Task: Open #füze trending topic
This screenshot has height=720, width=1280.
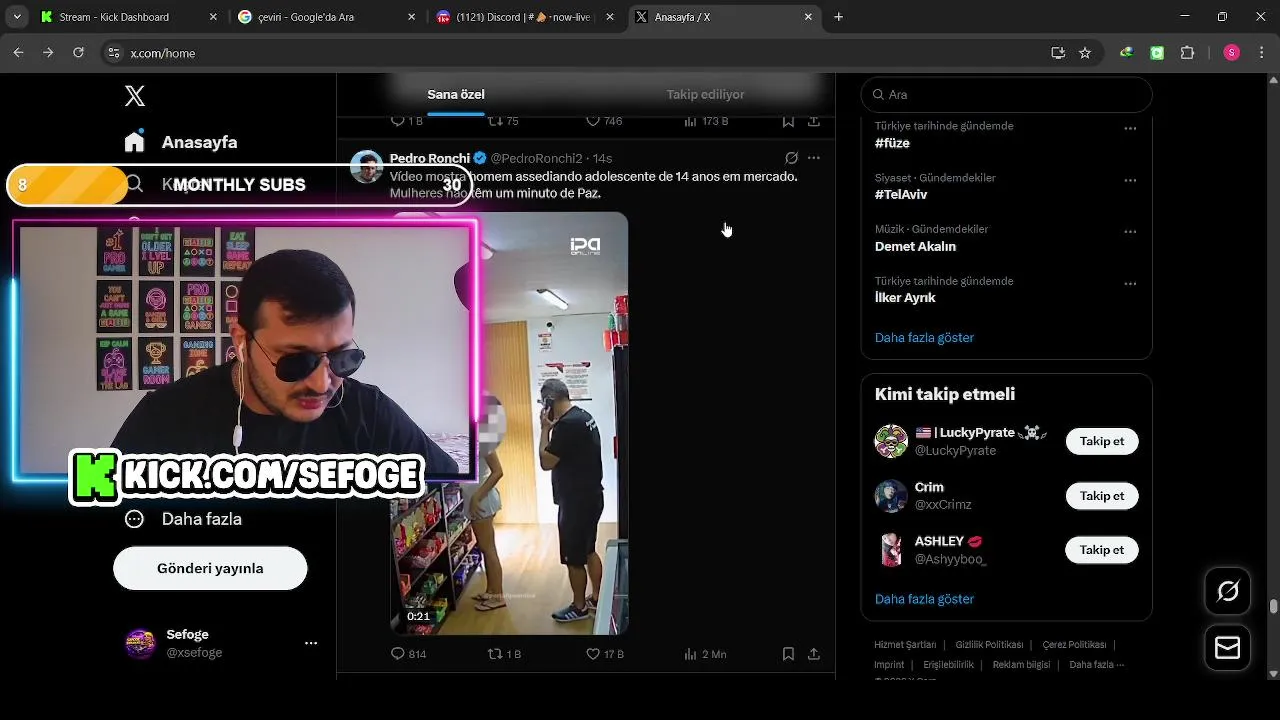Action: point(892,143)
